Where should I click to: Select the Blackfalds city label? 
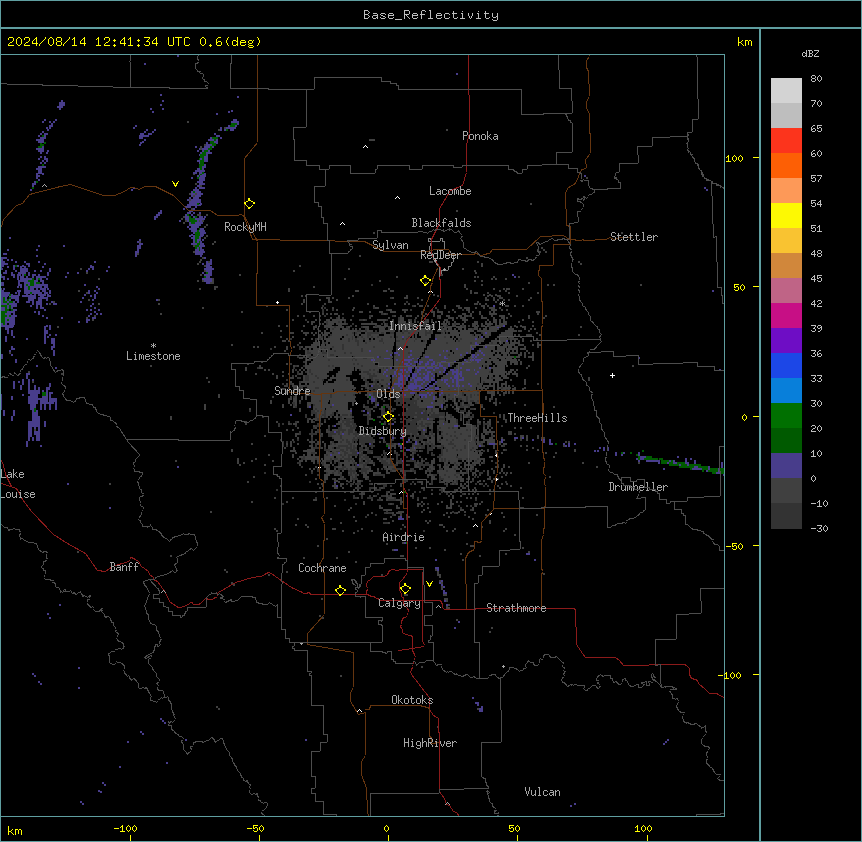click(441, 223)
